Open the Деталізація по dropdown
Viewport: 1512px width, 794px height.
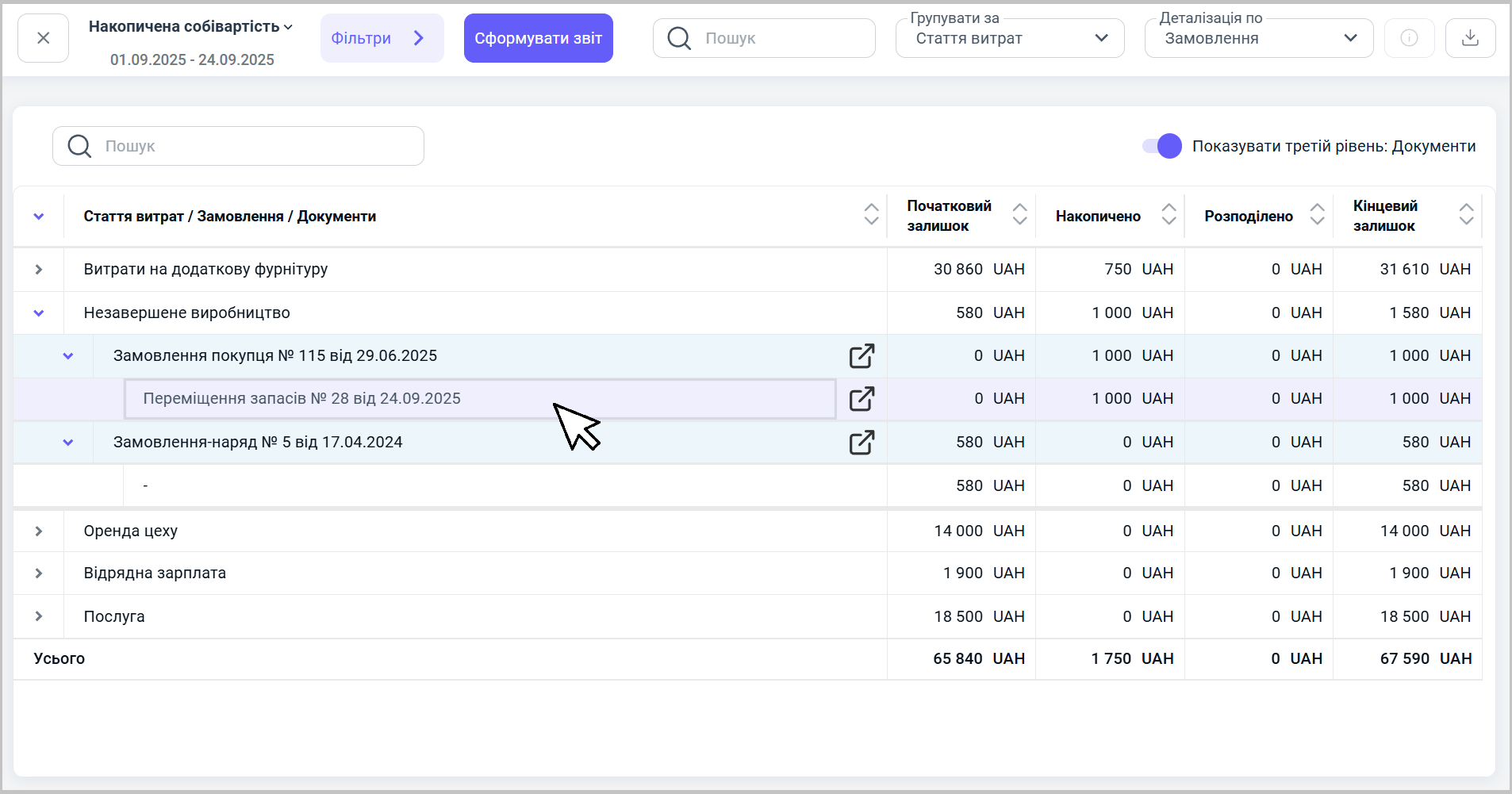[1259, 38]
